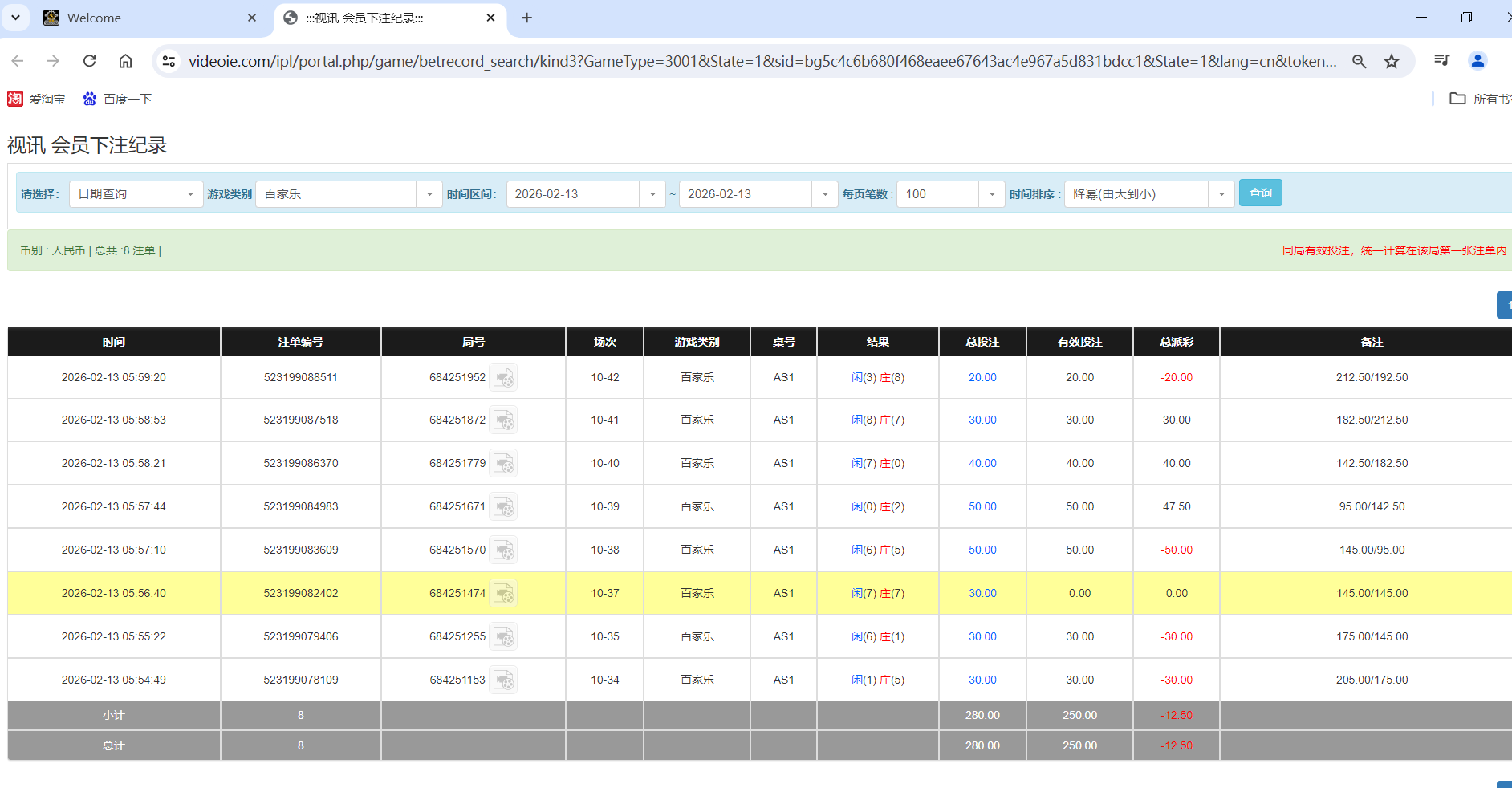Navigate back with the browser arrow

point(18,60)
